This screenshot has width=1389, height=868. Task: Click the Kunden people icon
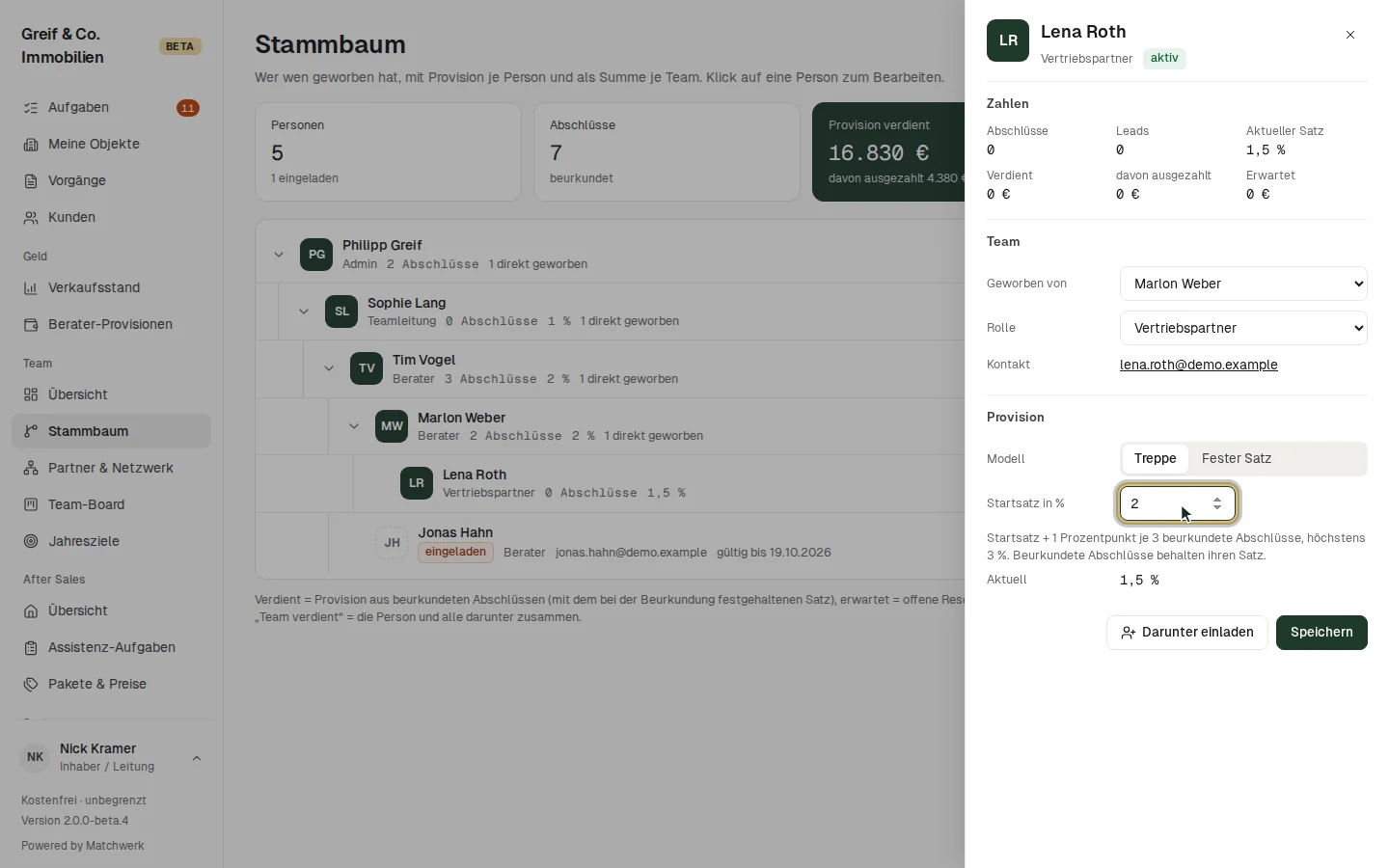31,218
